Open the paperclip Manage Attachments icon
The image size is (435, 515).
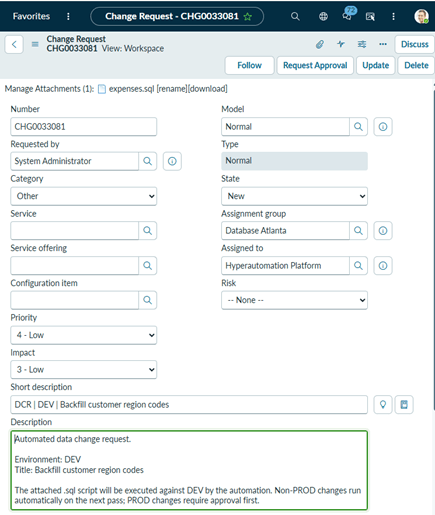coord(320,44)
